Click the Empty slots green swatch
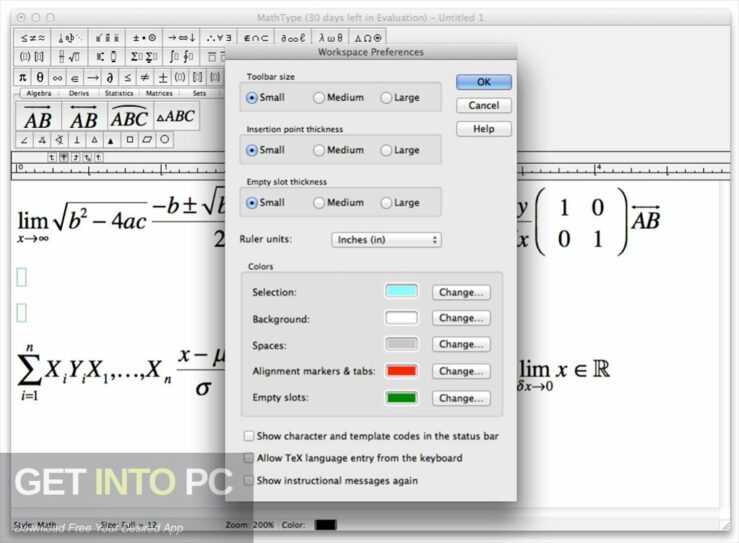739x543 pixels. pyautogui.click(x=402, y=398)
